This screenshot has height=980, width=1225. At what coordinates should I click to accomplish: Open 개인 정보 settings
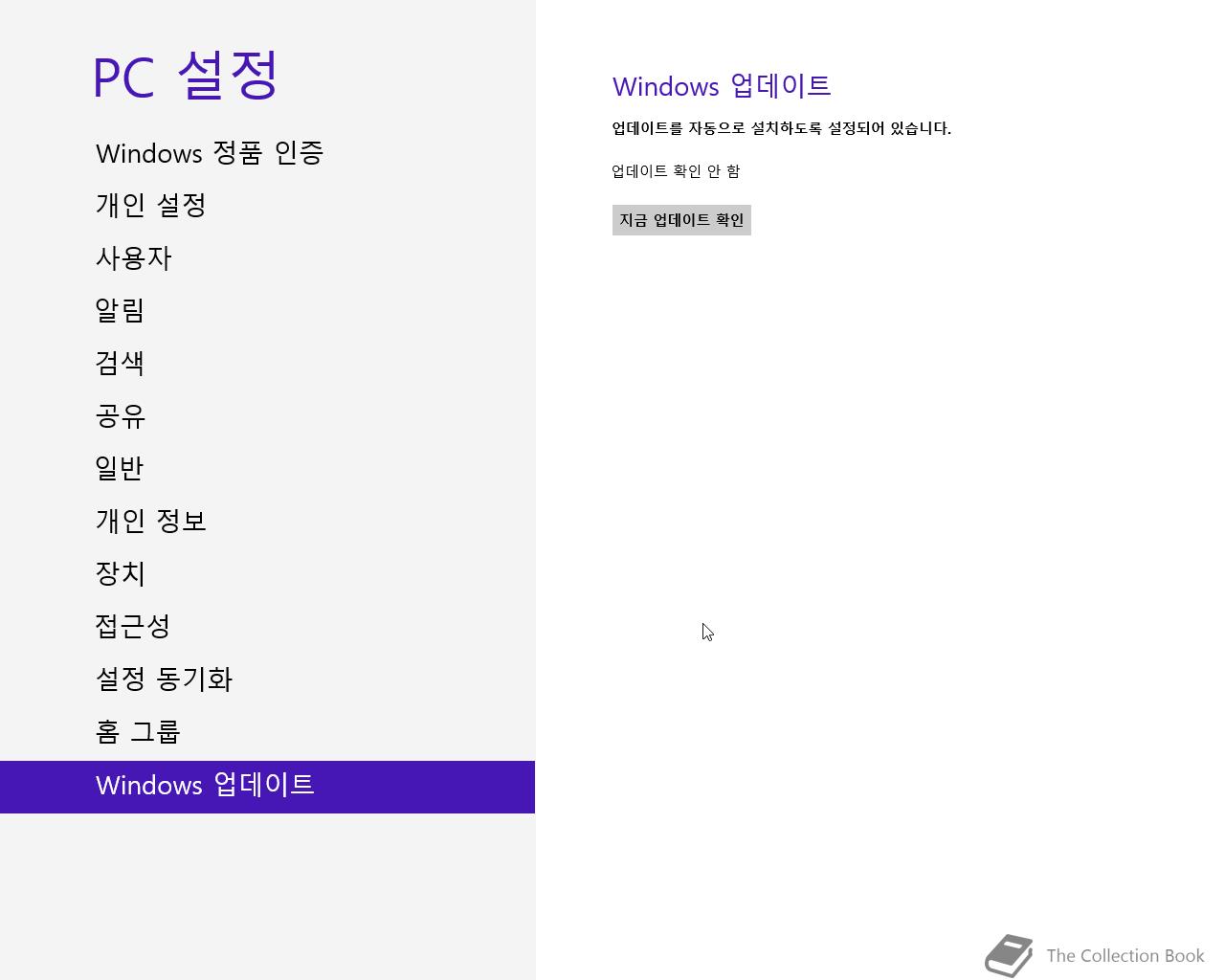pyautogui.click(x=267, y=522)
